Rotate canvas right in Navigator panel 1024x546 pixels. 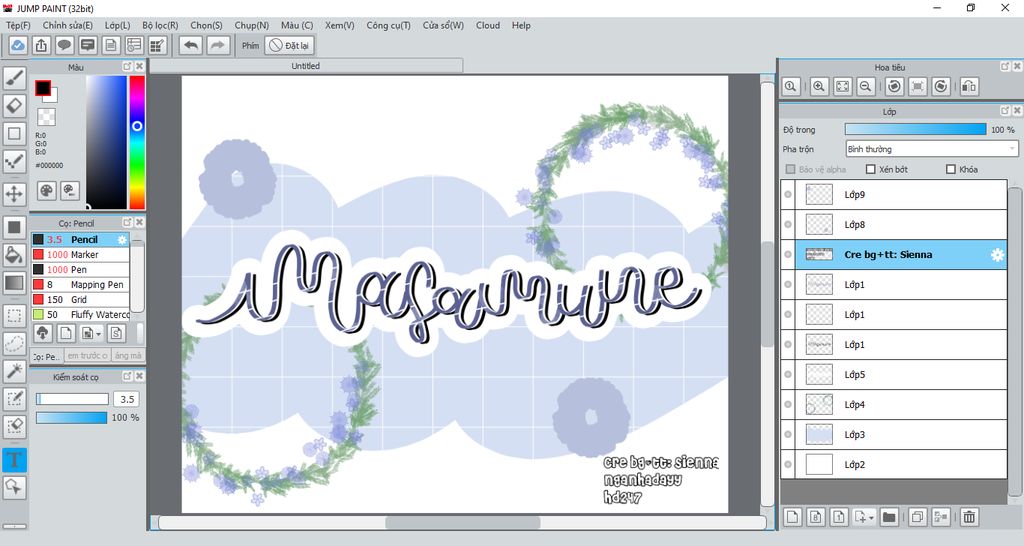coord(941,86)
